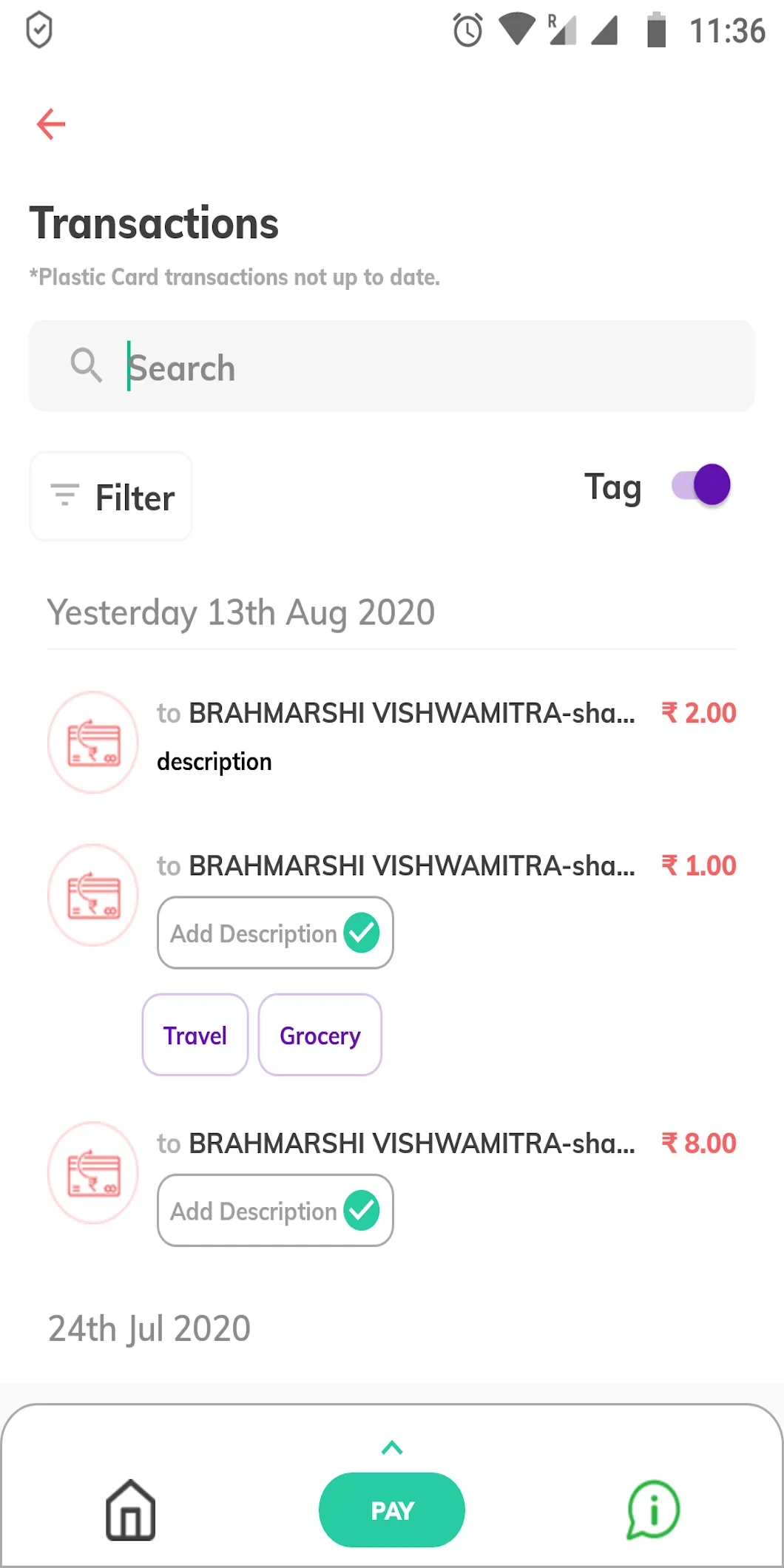
Task: Expand bottom panel with up chevron
Action: pyautogui.click(x=392, y=1447)
